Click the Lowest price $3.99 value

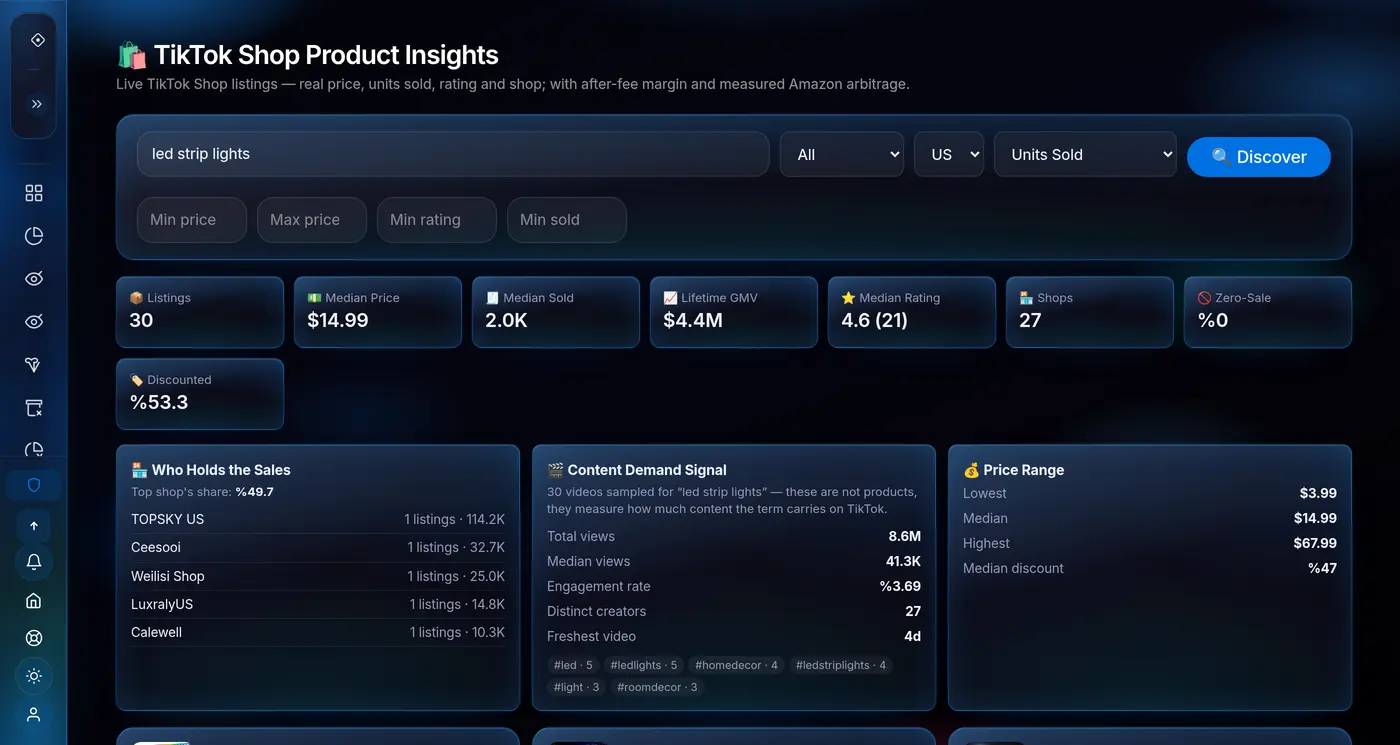(1318, 493)
